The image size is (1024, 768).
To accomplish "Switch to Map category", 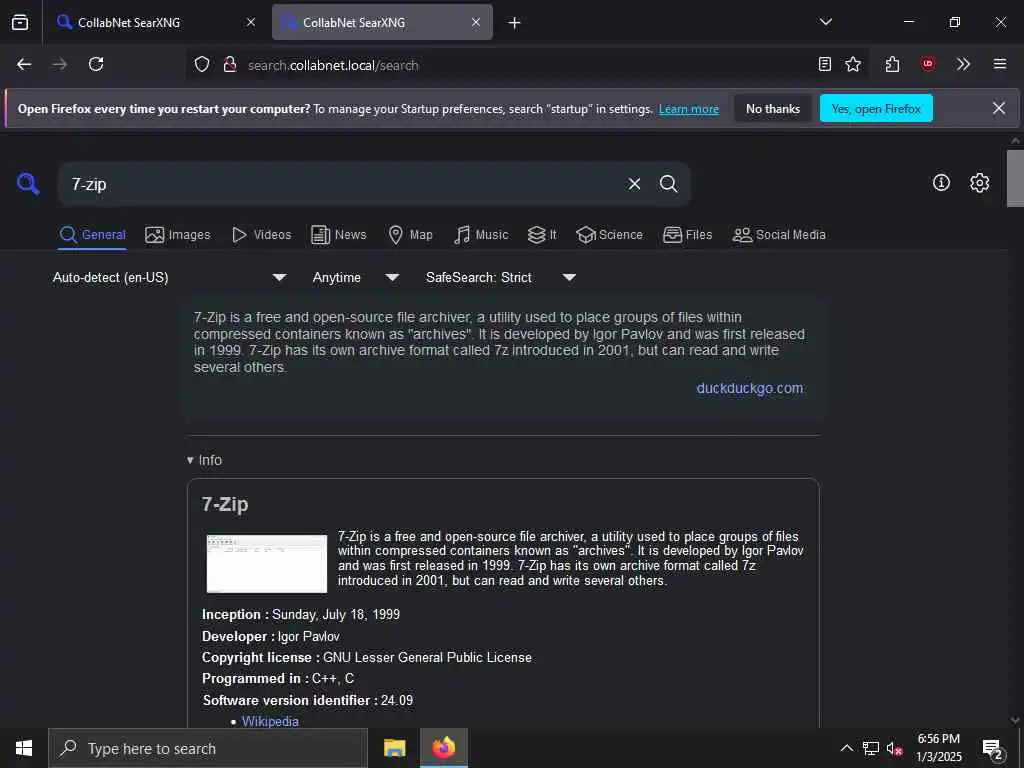I will (410, 234).
